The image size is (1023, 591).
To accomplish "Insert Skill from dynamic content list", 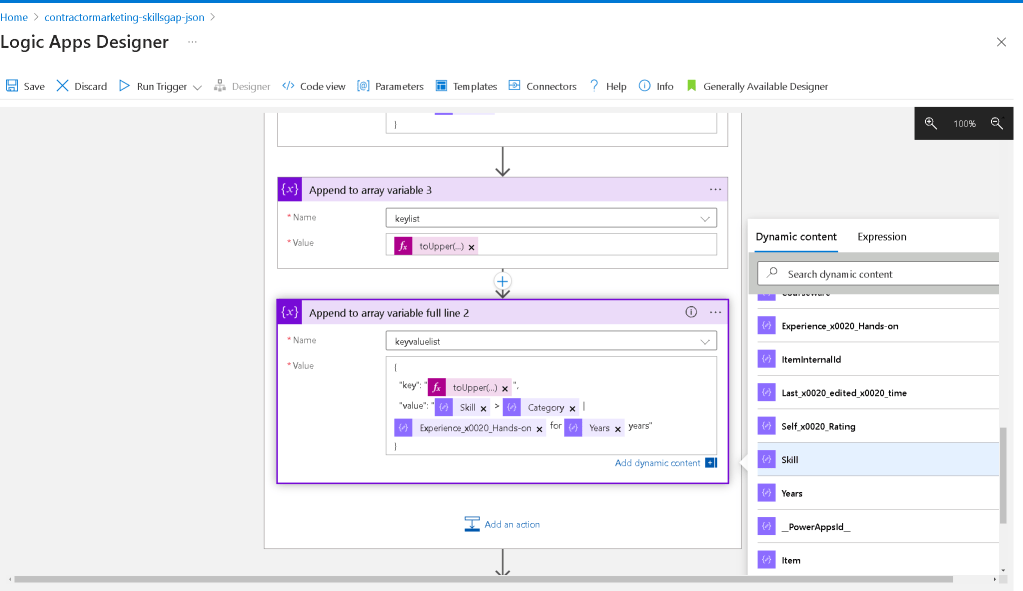I will 878,459.
